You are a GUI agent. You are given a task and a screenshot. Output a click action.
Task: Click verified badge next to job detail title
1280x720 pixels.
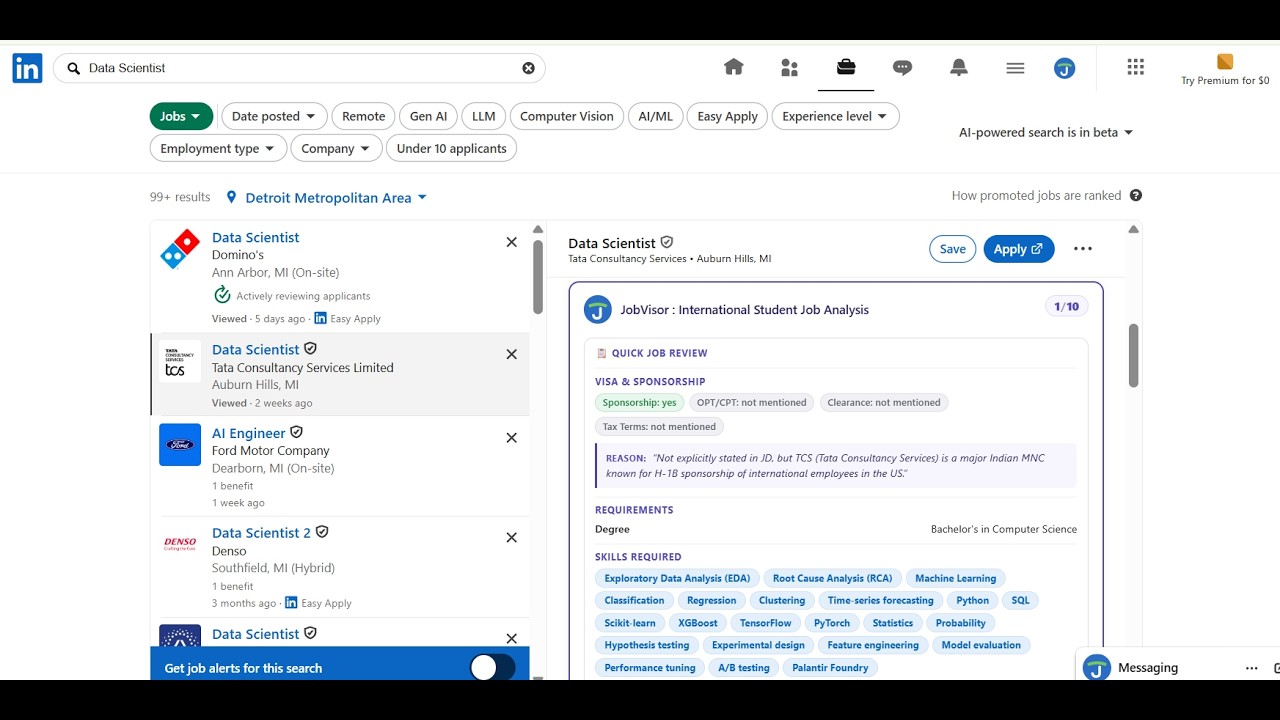pos(667,242)
